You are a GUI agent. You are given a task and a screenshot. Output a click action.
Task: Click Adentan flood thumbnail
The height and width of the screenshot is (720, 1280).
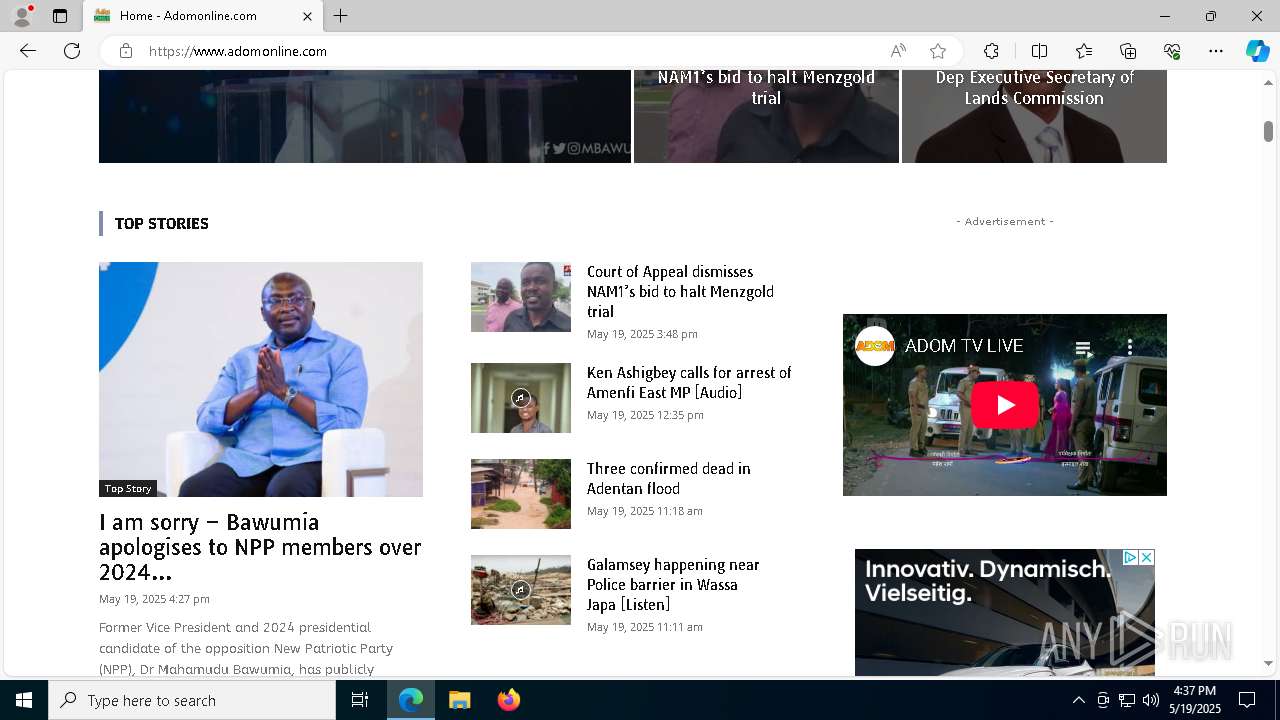pos(521,494)
